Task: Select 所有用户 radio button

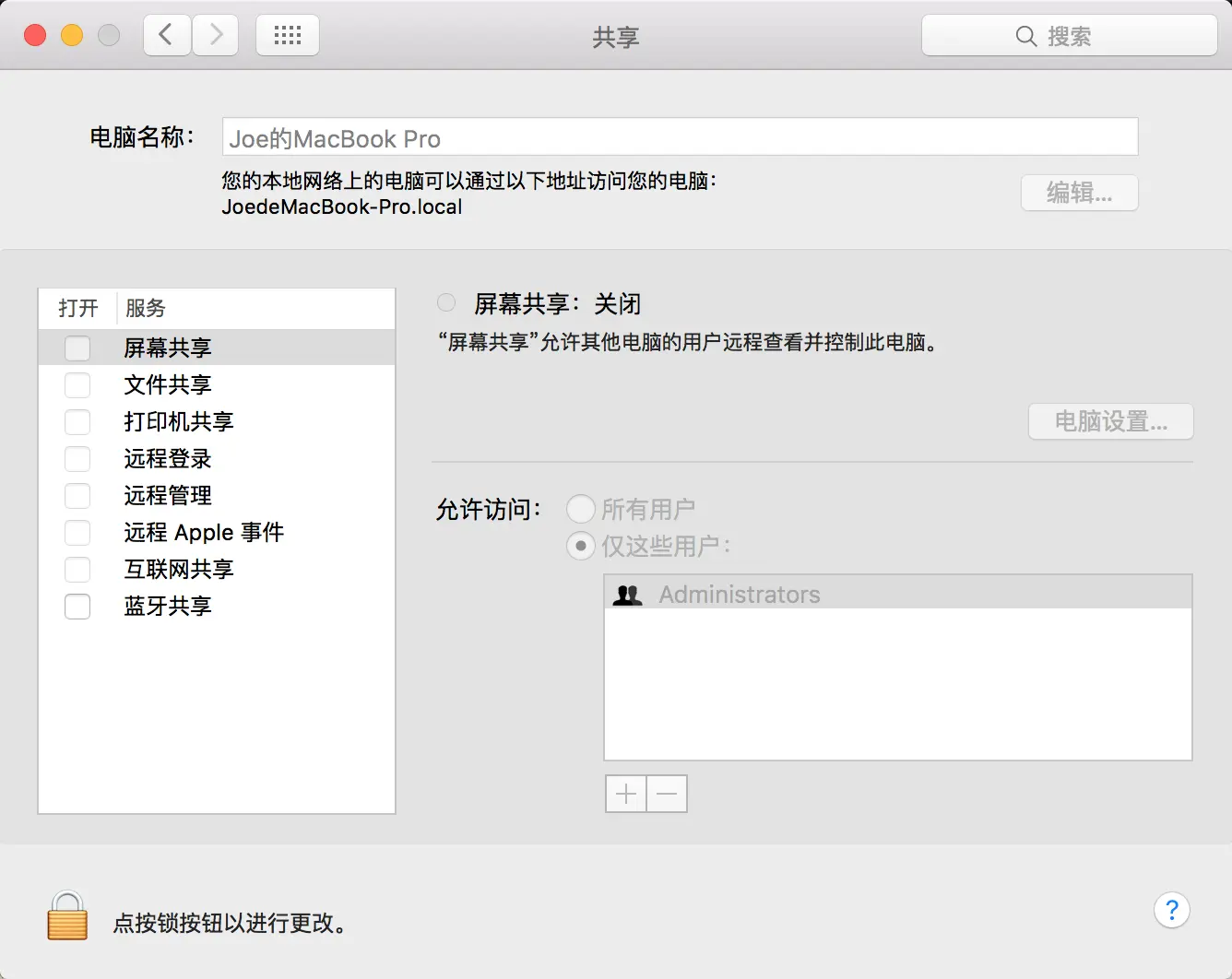Action: (x=580, y=509)
